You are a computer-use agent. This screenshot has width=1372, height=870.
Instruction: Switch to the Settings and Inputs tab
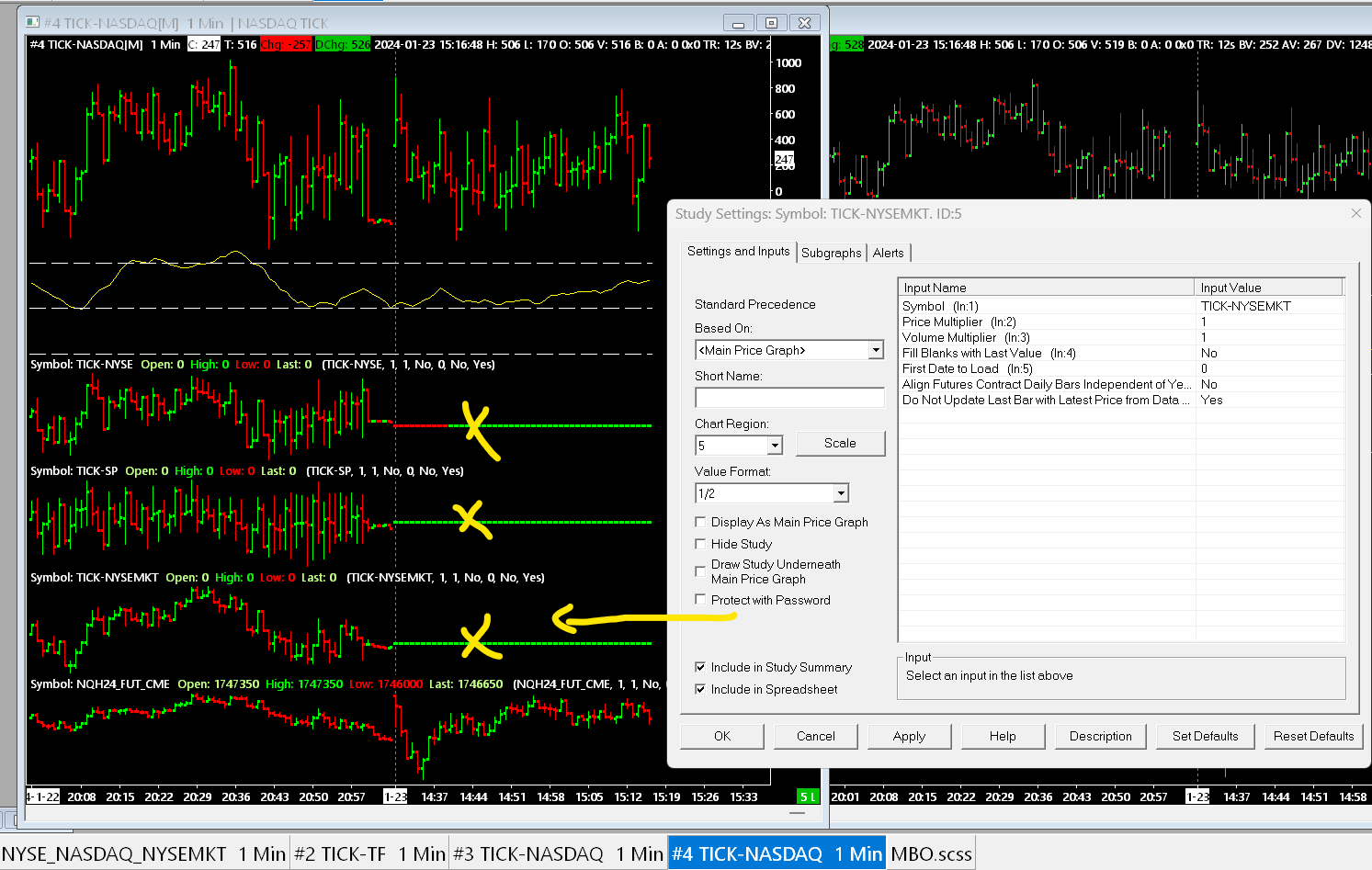pyautogui.click(x=739, y=252)
